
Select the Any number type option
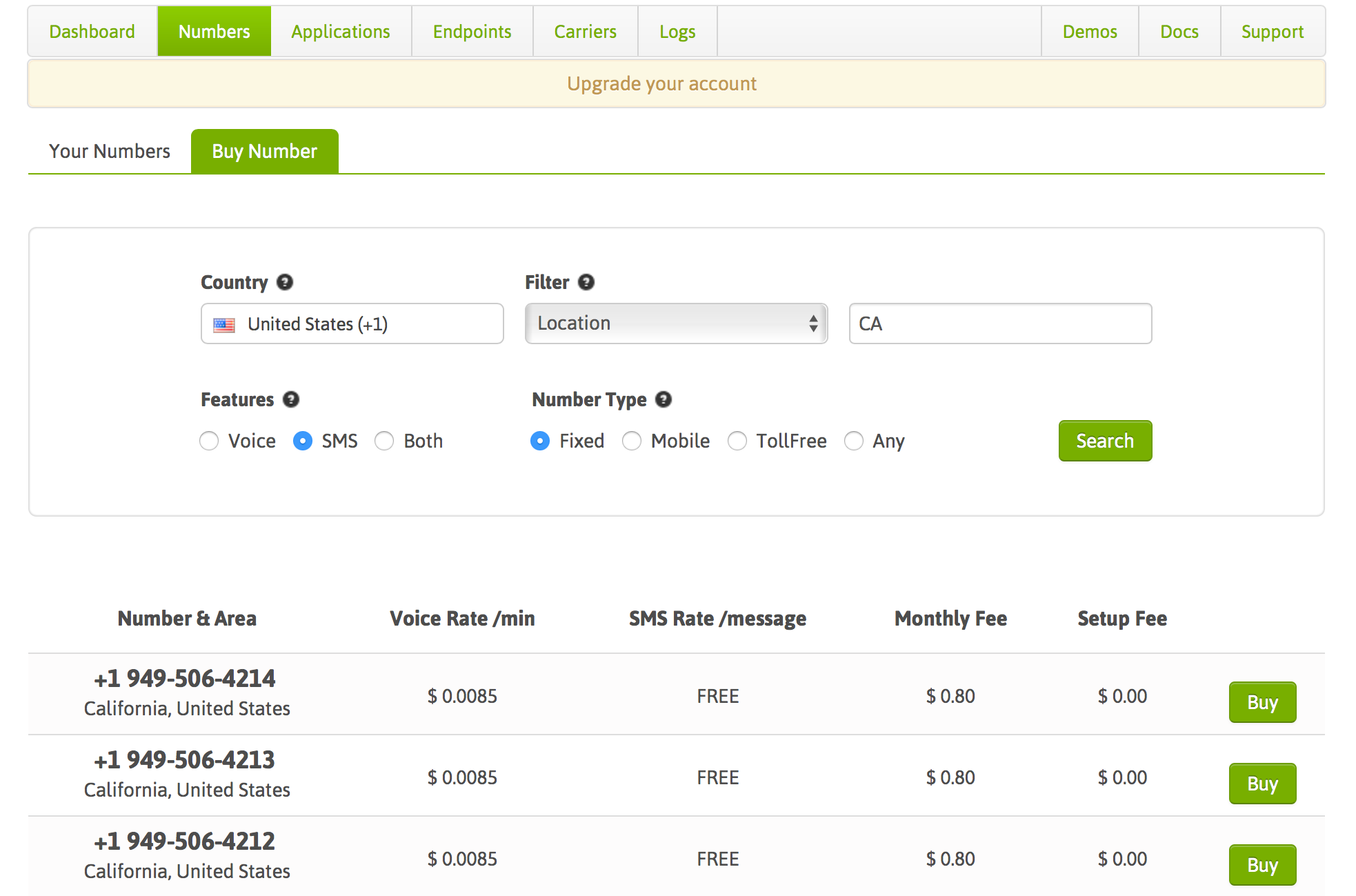click(x=854, y=441)
